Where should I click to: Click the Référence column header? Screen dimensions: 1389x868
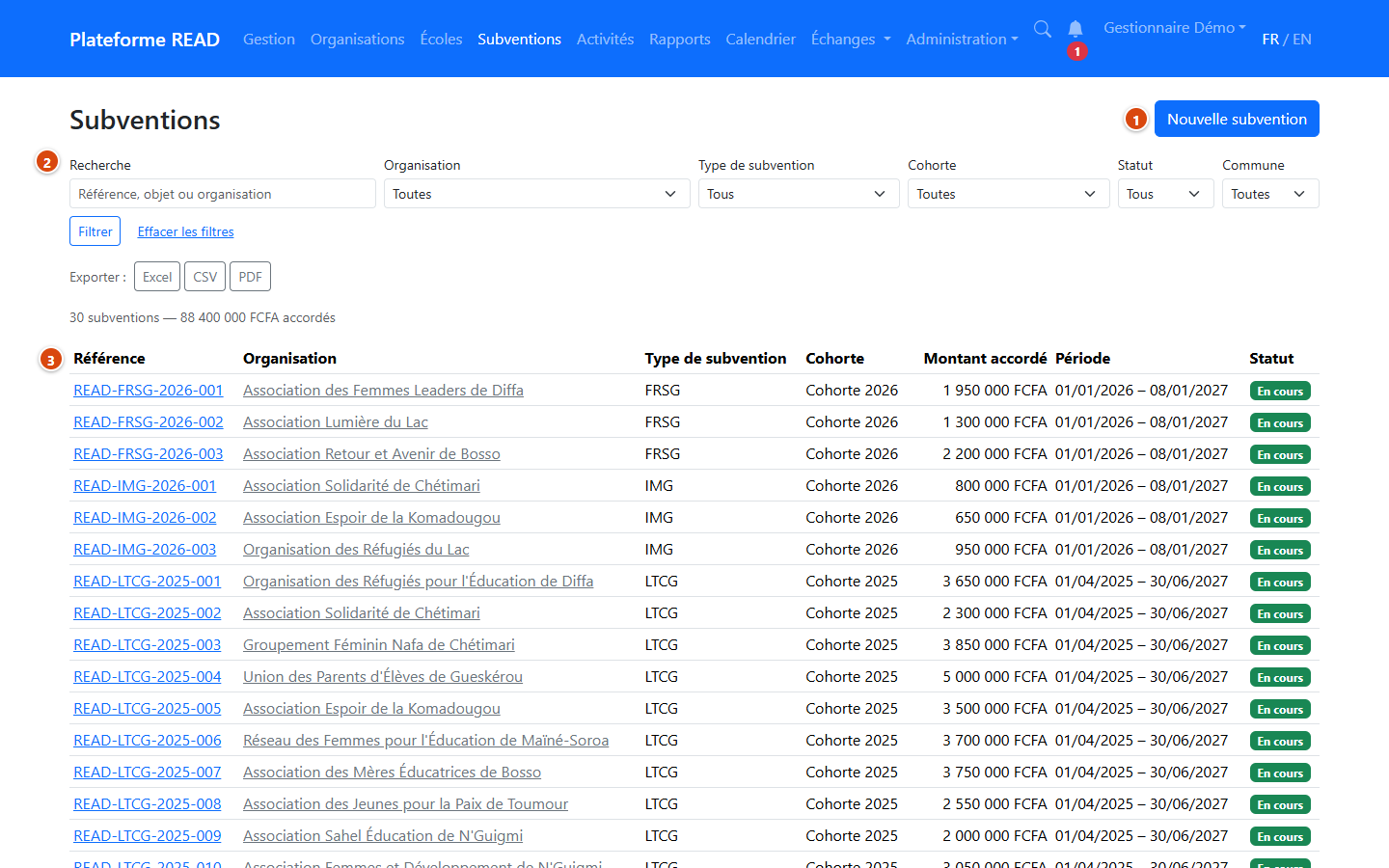click(109, 358)
